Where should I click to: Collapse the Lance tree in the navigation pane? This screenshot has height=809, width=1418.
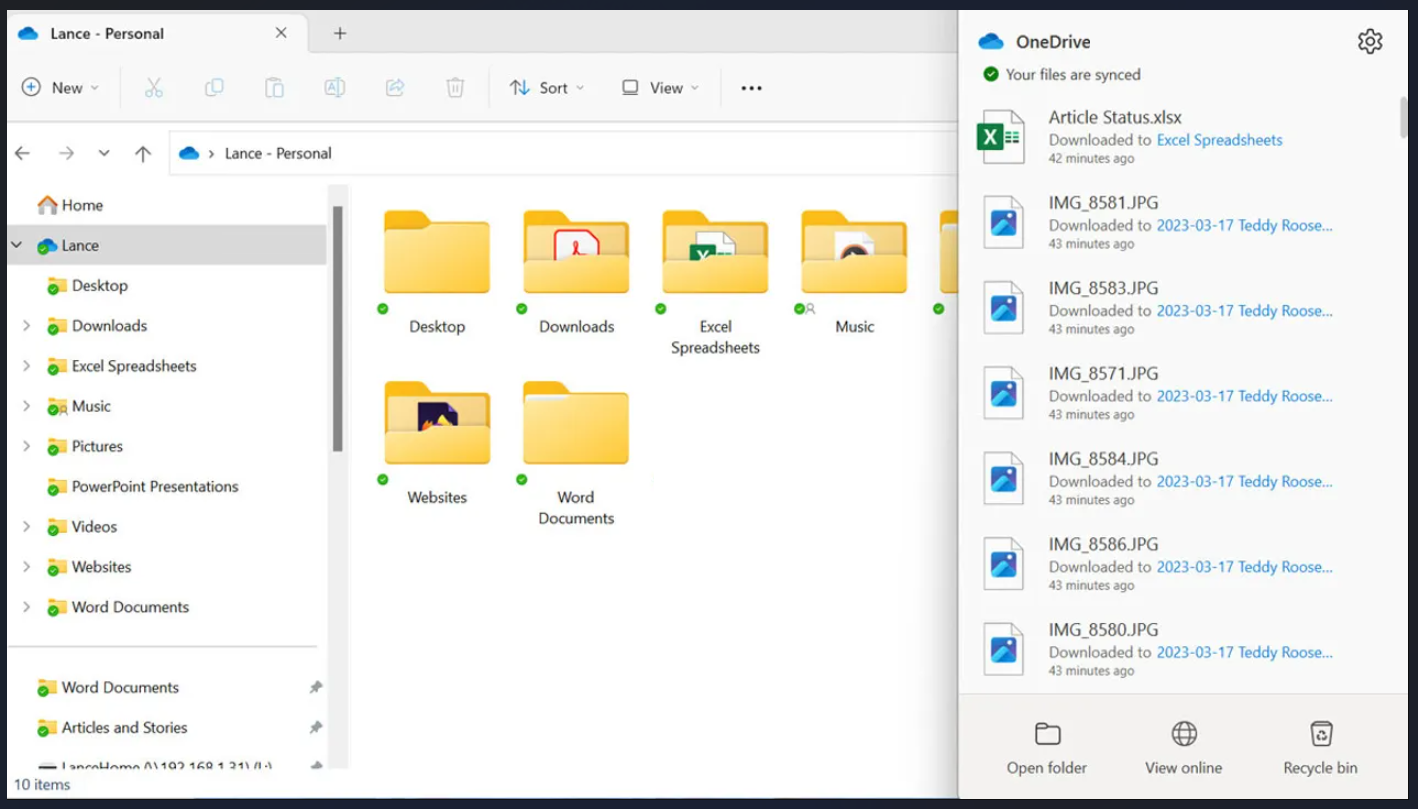pos(15,245)
